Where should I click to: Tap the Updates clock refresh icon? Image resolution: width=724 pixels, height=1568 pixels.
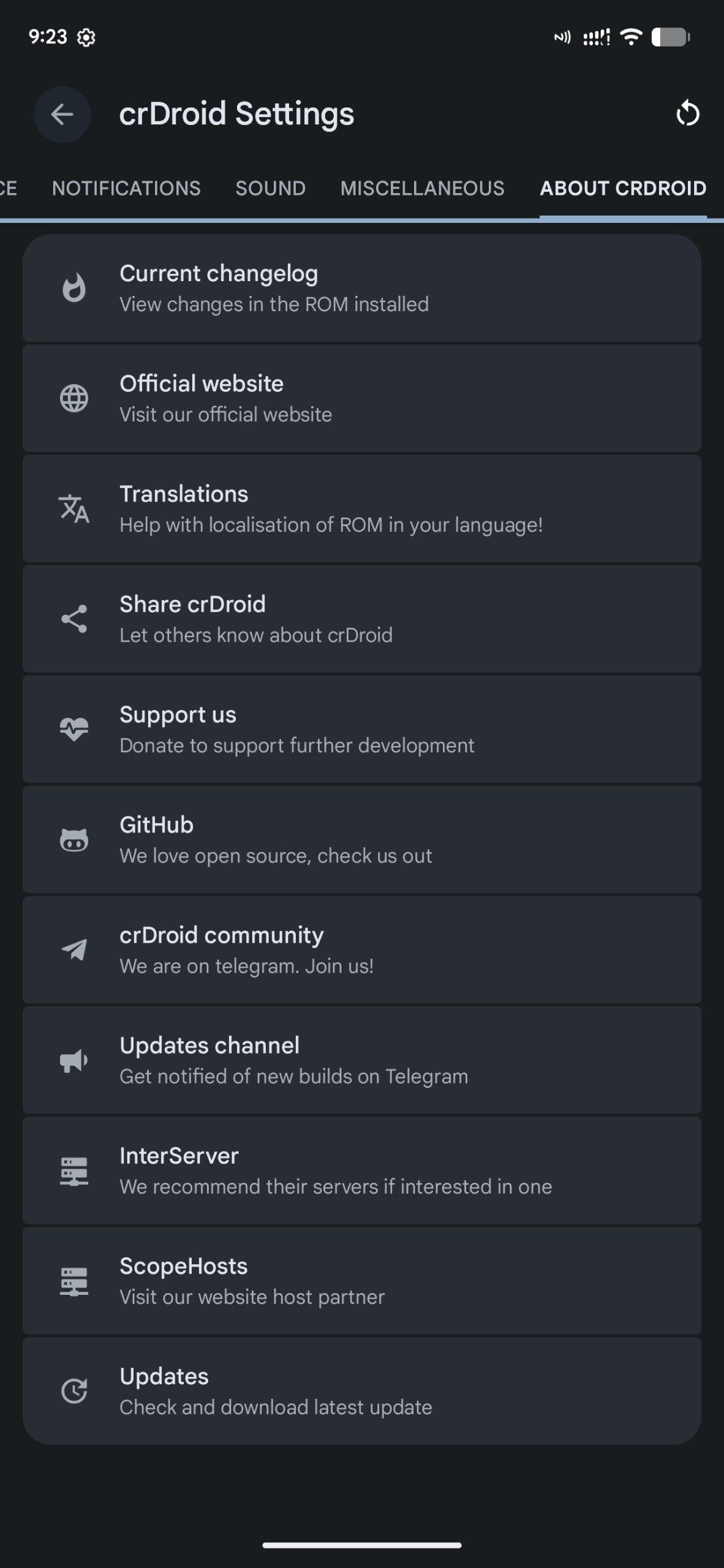click(x=74, y=1391)
